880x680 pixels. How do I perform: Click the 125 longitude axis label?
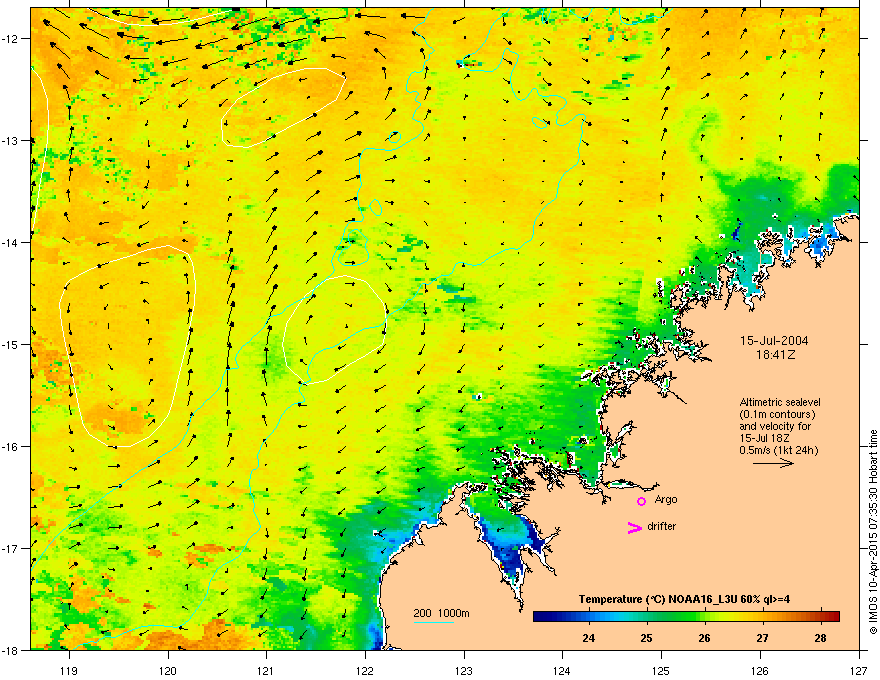click(661, 671)
